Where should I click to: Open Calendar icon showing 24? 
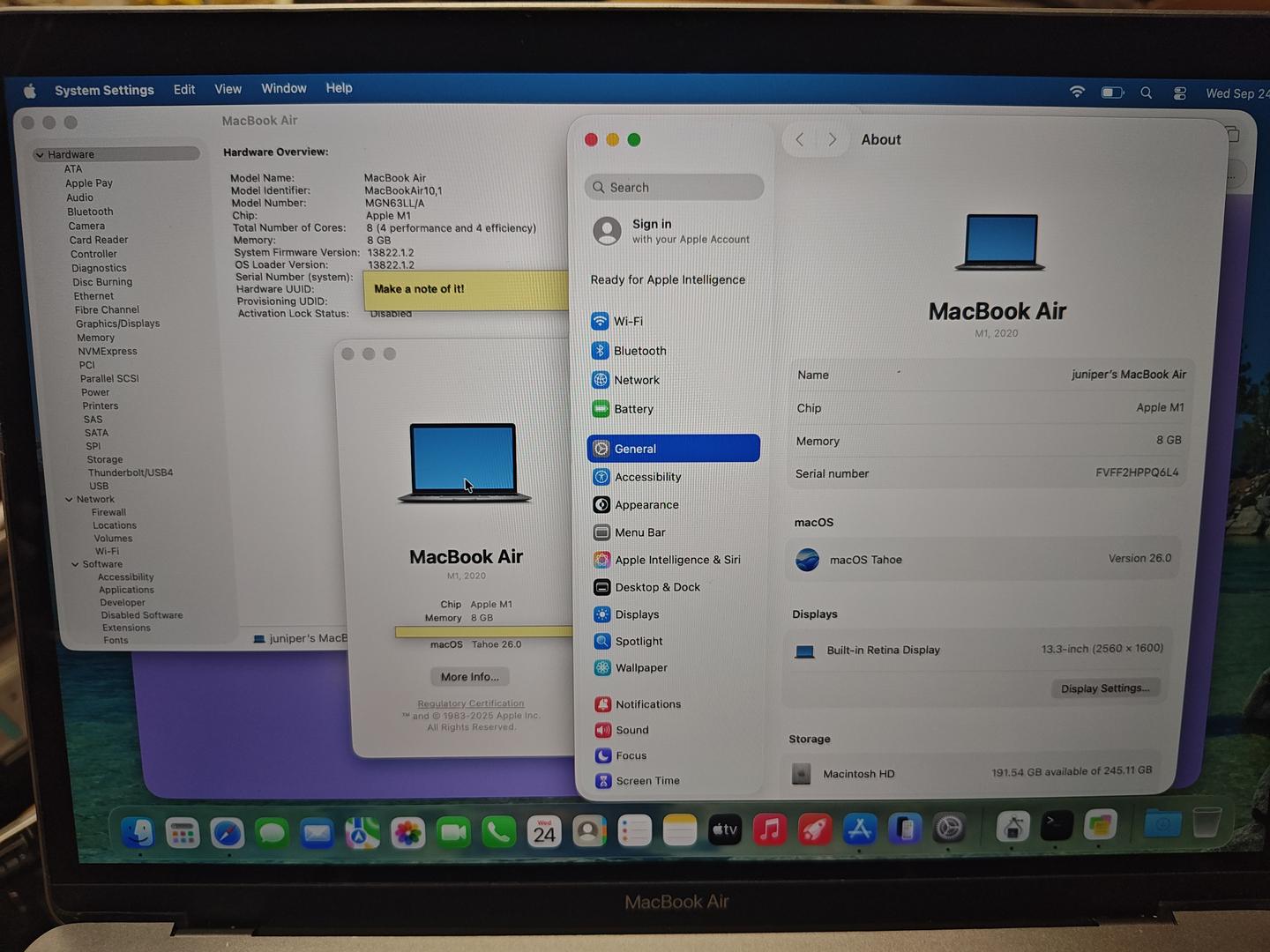(x=544, y=831)
